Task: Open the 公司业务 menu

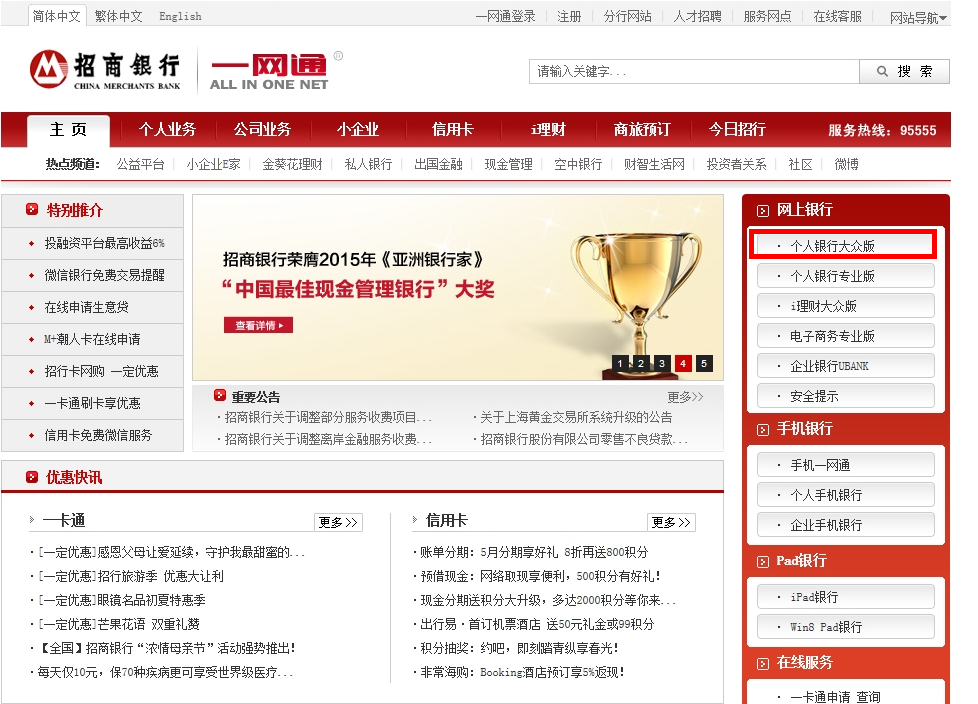Action: click(263, 129)
